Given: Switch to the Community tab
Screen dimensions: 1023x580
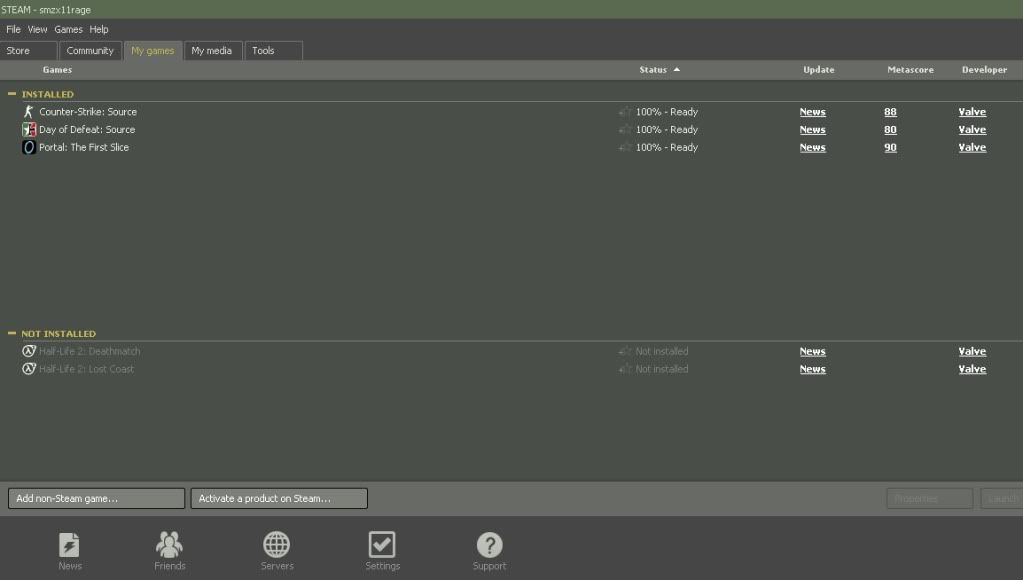Looking at the screenshot, I should point(90,51).
